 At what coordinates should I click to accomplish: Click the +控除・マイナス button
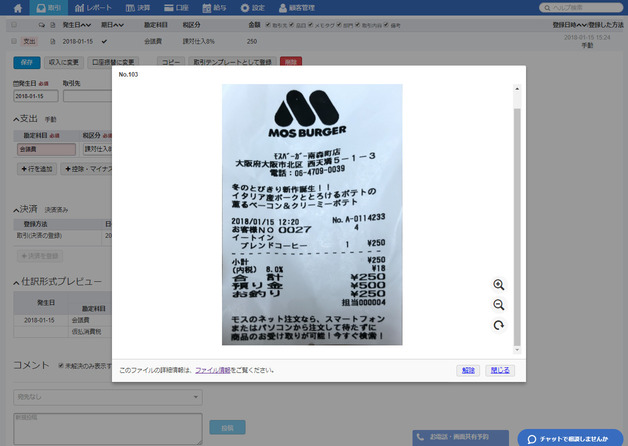(88, 169)
